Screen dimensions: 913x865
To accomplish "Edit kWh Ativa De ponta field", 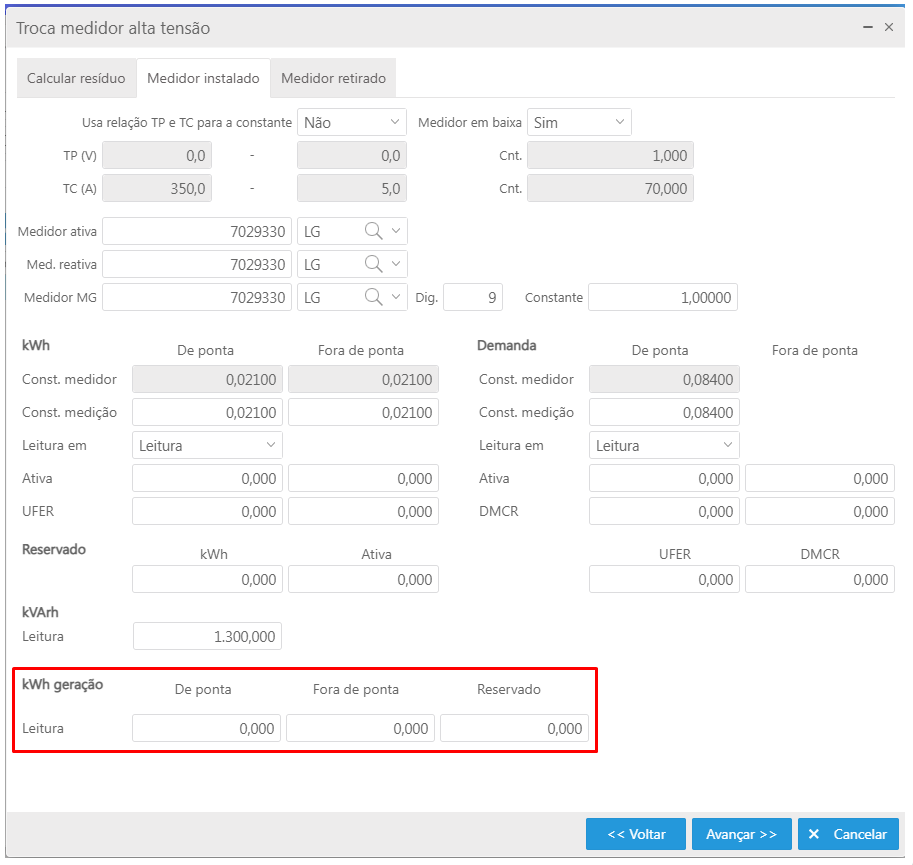I will [207, 478].
